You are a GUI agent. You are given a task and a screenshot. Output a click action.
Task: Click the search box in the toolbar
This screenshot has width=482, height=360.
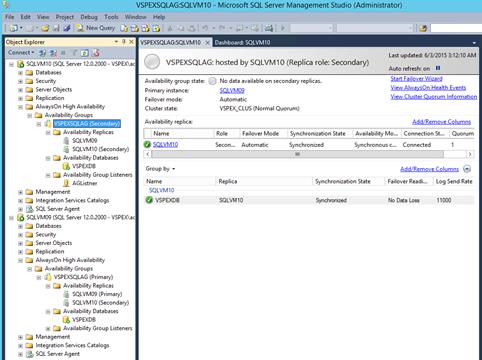[x=456, y=28]
